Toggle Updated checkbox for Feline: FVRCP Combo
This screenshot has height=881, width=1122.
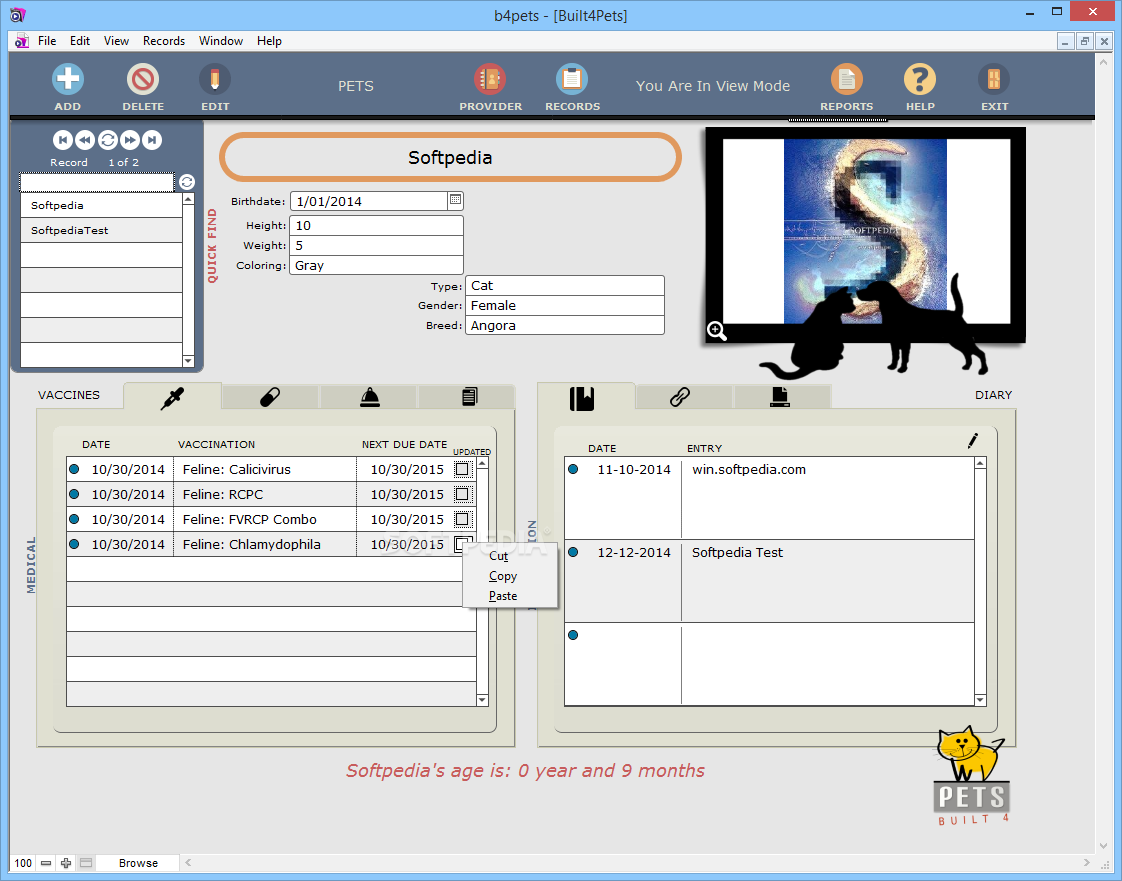tap(462, 519)
